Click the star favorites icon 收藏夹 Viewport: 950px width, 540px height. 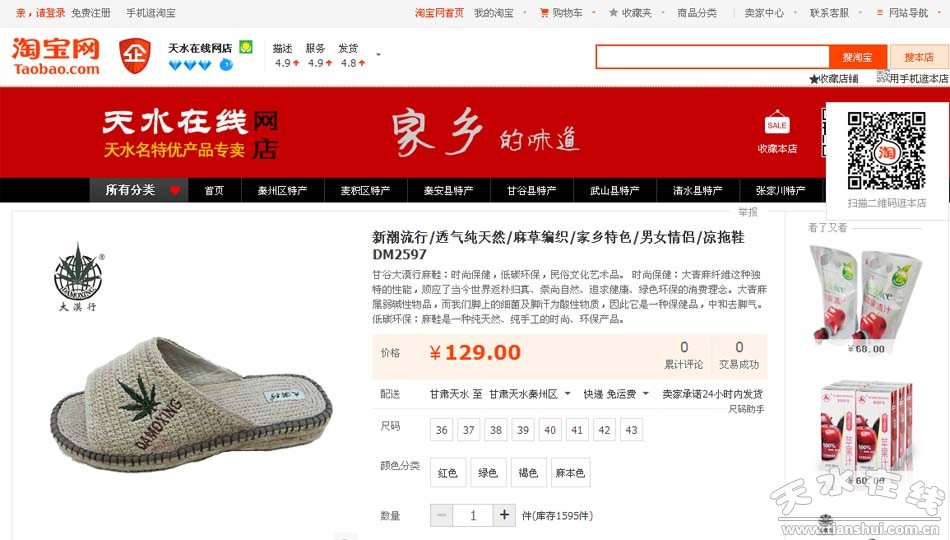coord(613,13)
